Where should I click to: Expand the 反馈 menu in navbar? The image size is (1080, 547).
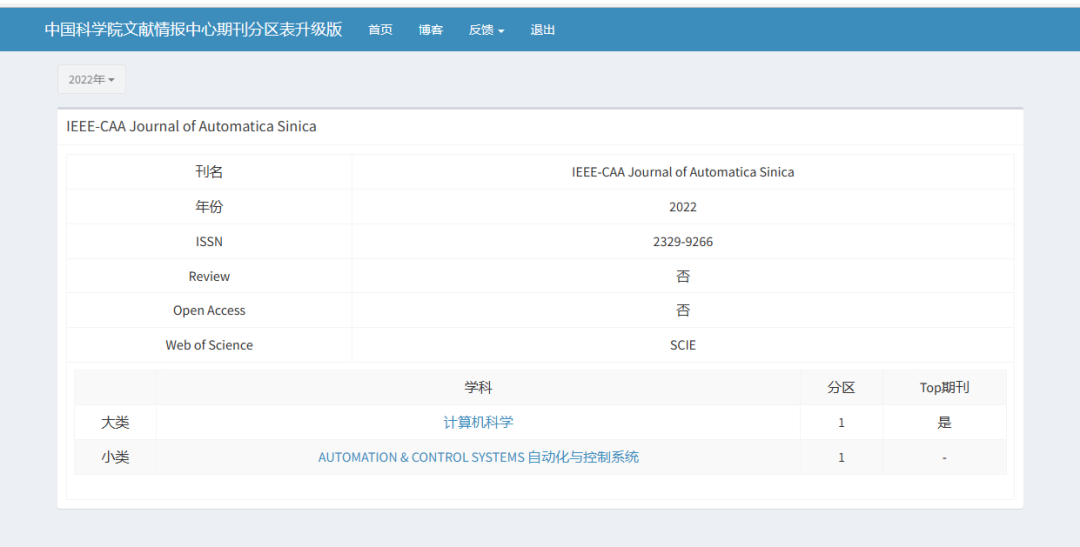(x=486, y=30)
